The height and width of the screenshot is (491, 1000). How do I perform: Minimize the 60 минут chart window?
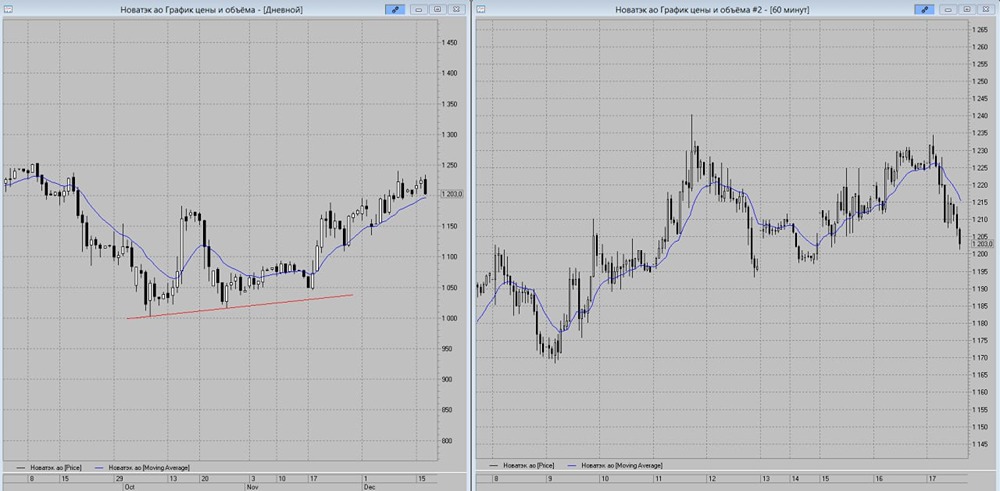(948, 9)
